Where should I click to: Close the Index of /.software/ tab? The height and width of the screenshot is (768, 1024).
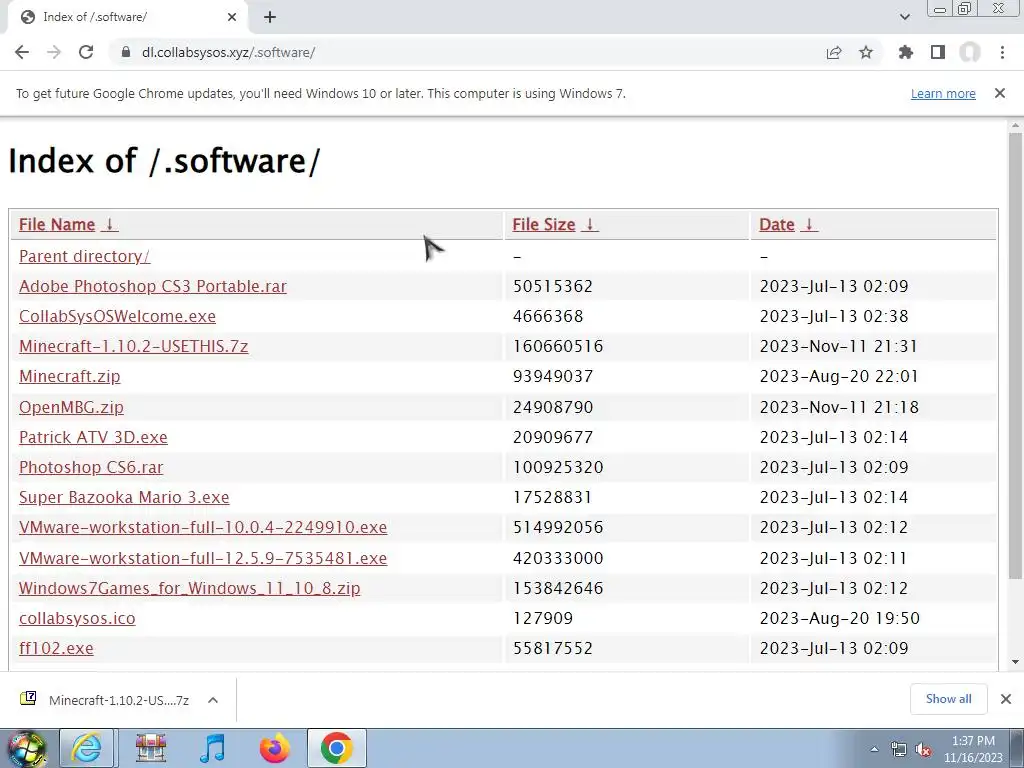(232, 17)
